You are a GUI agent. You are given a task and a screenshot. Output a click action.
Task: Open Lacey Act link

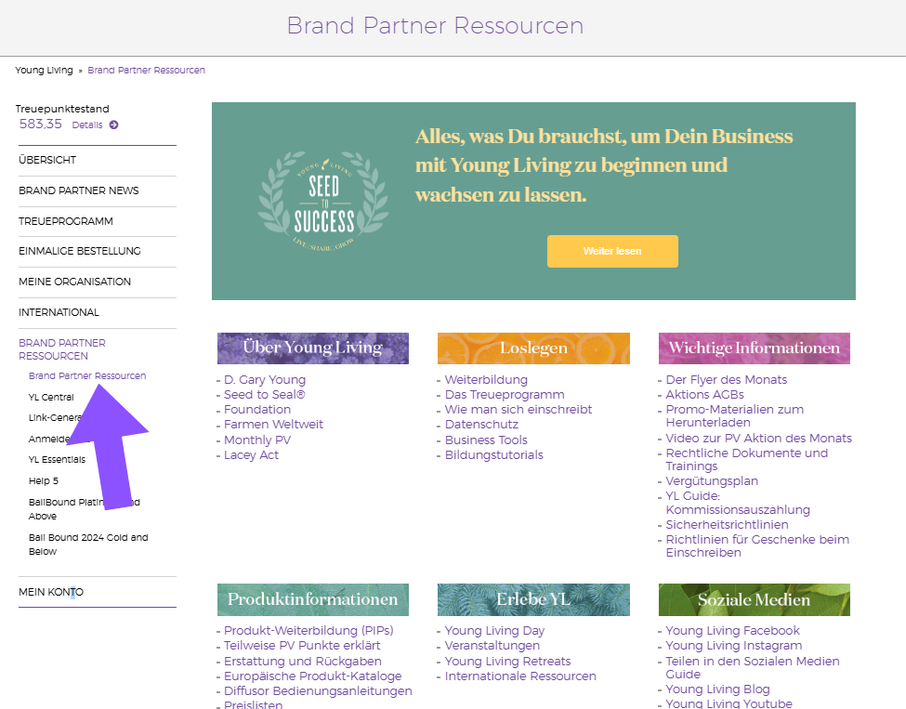pos(251,455)
